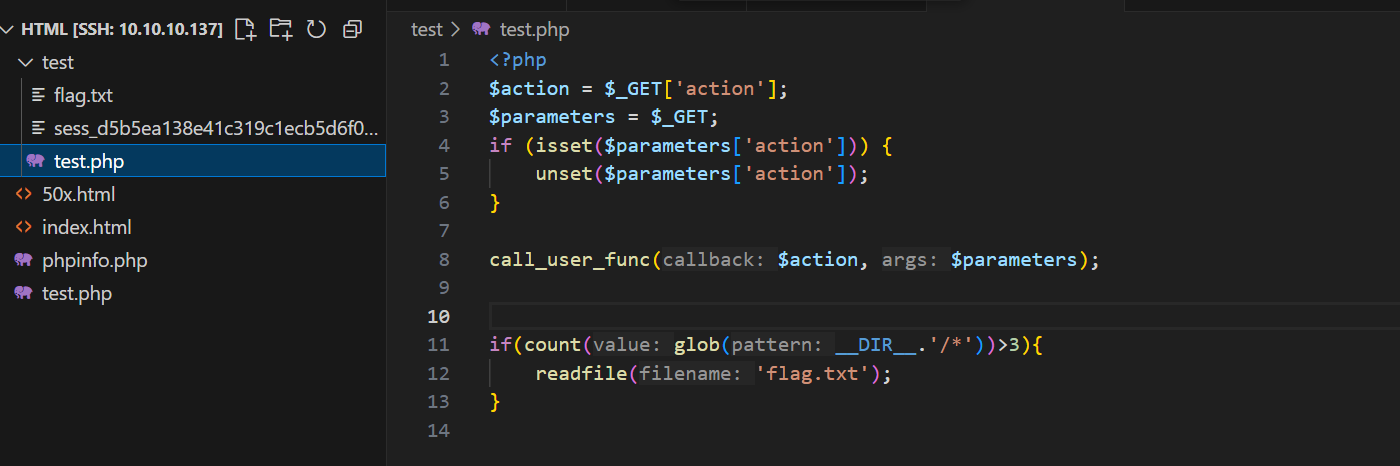Collapse all folders in explorer
1400x466 pixels.
point(352,29)
